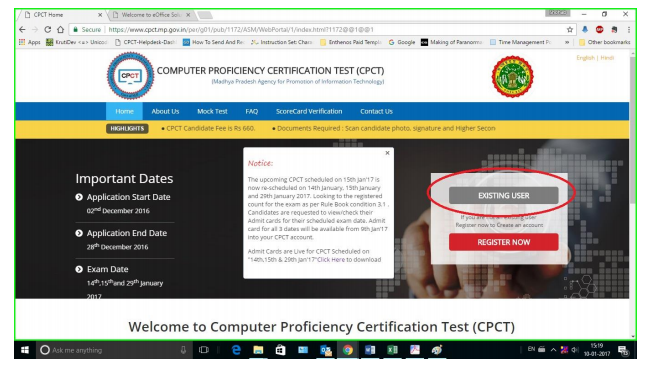The height and width of the screenshot is (365, 646).
Task: Switch to CPCT Home tab
Action: point(62,15)
